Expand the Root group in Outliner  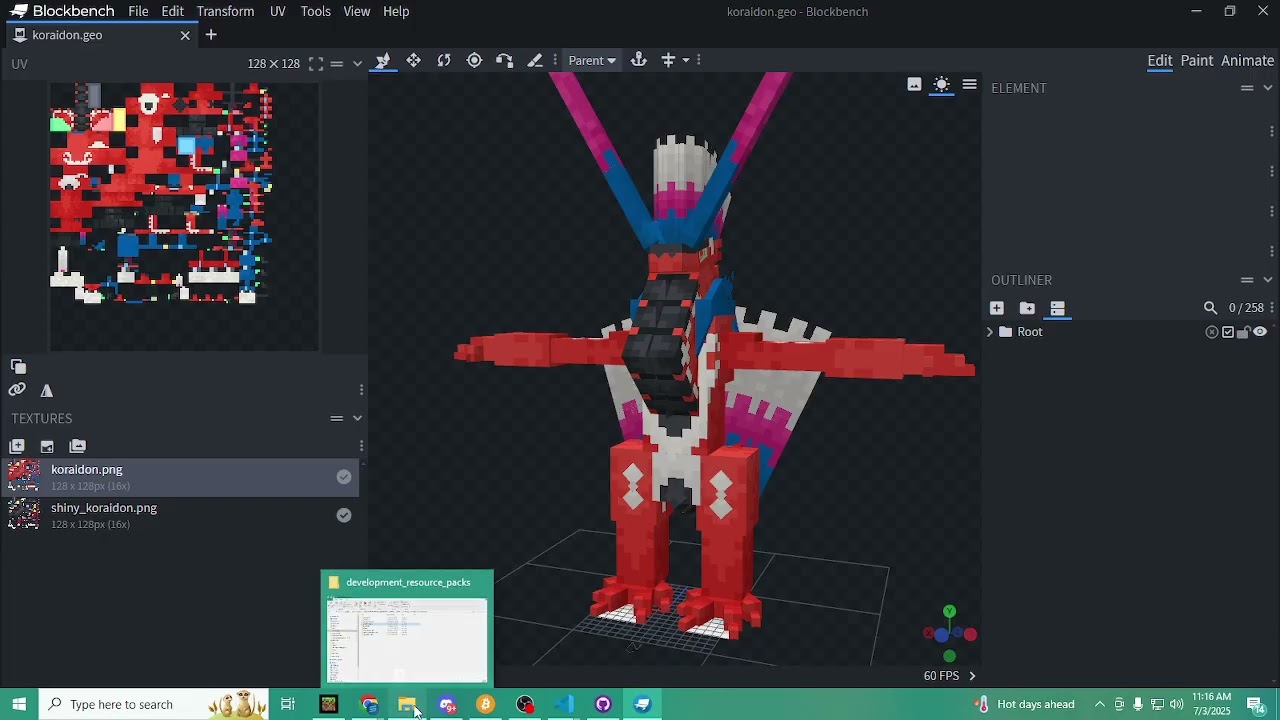coord(990,332)
